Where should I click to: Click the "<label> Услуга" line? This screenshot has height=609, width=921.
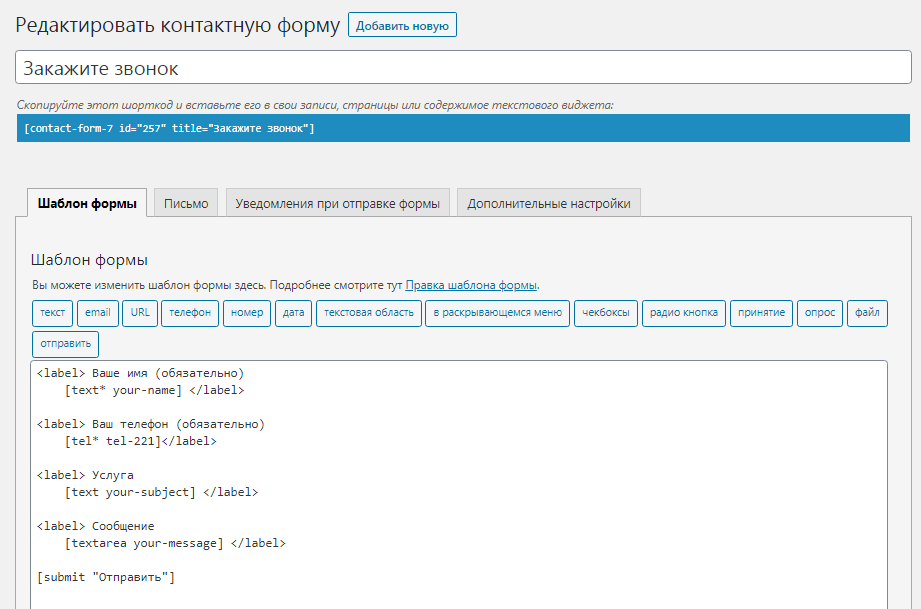(85, 475)
